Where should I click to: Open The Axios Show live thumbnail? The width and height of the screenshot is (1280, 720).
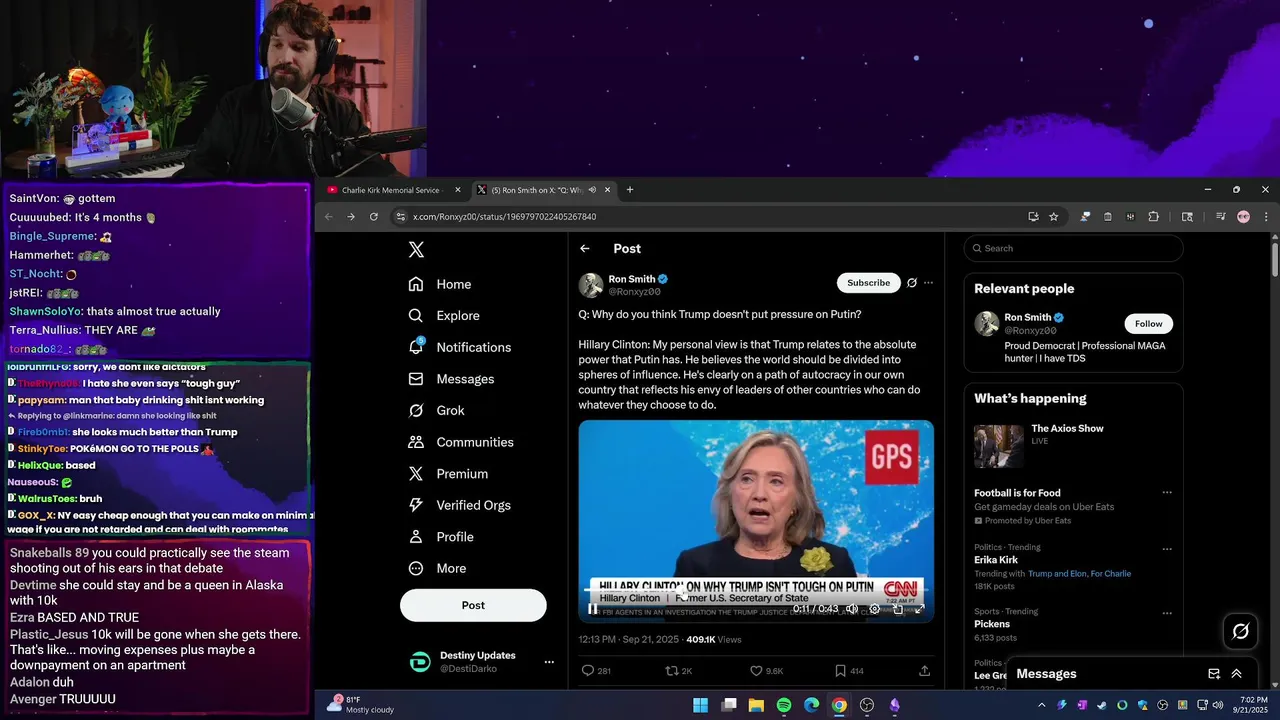(999, 446)
